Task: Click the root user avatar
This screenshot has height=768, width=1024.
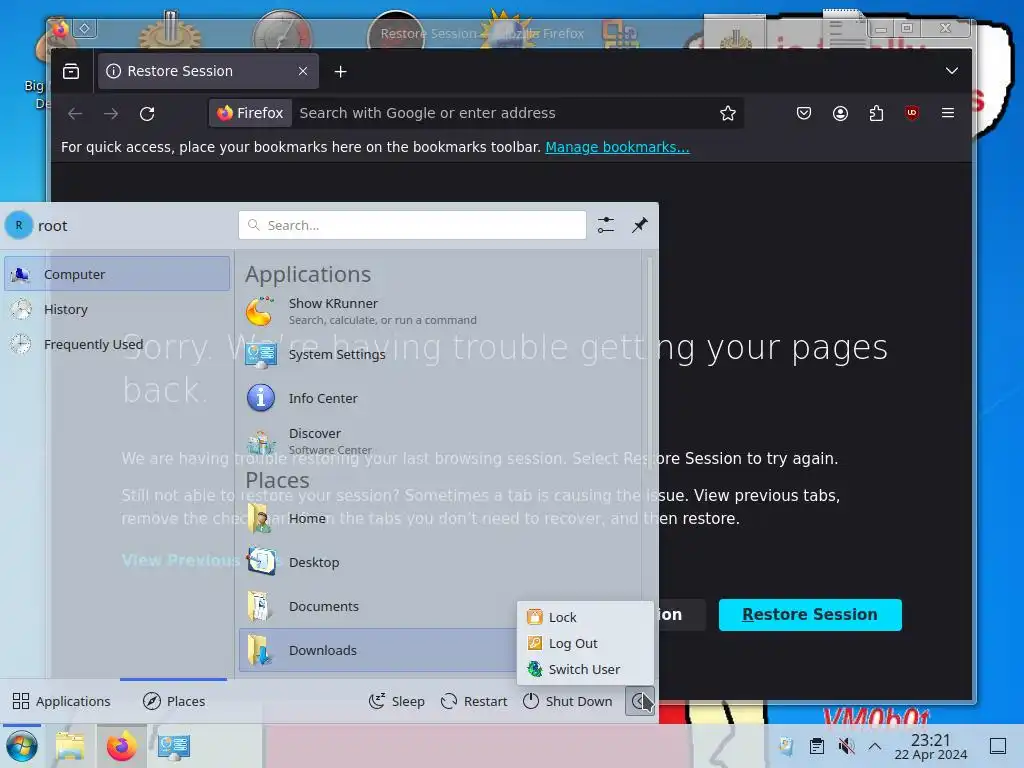Action: click(19, 225)
